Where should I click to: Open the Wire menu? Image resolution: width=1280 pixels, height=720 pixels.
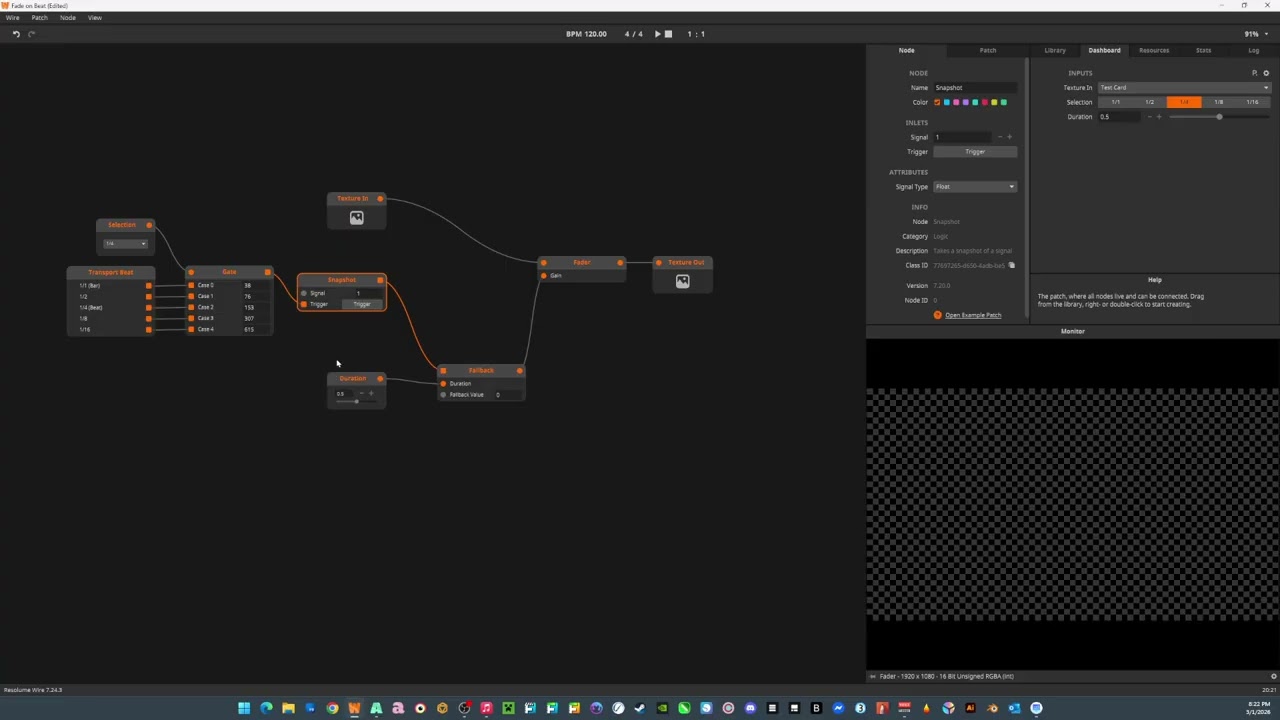(12, 18)
